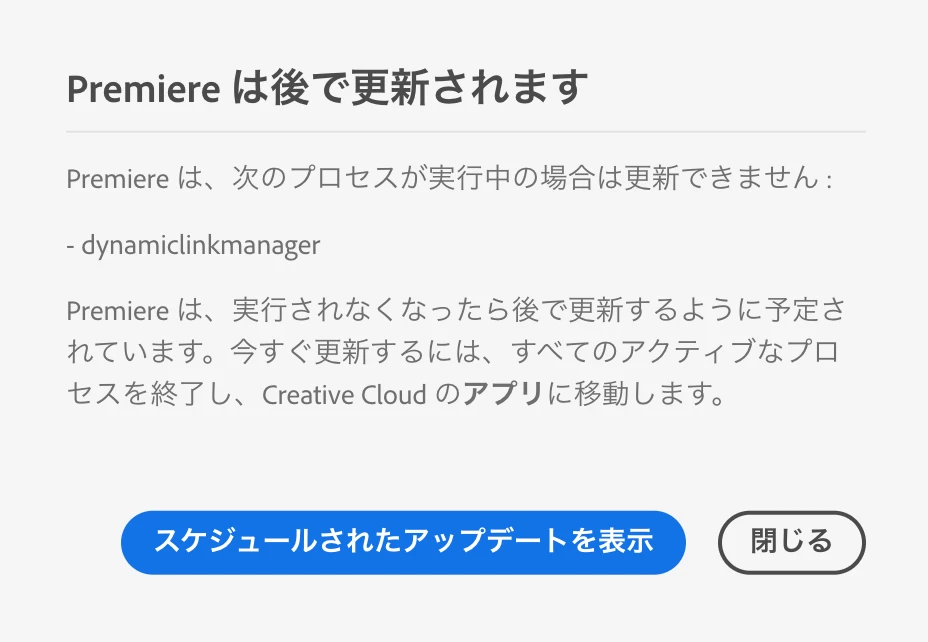
Task: Click Premiere at start of first body line
Action: [118, 179]
